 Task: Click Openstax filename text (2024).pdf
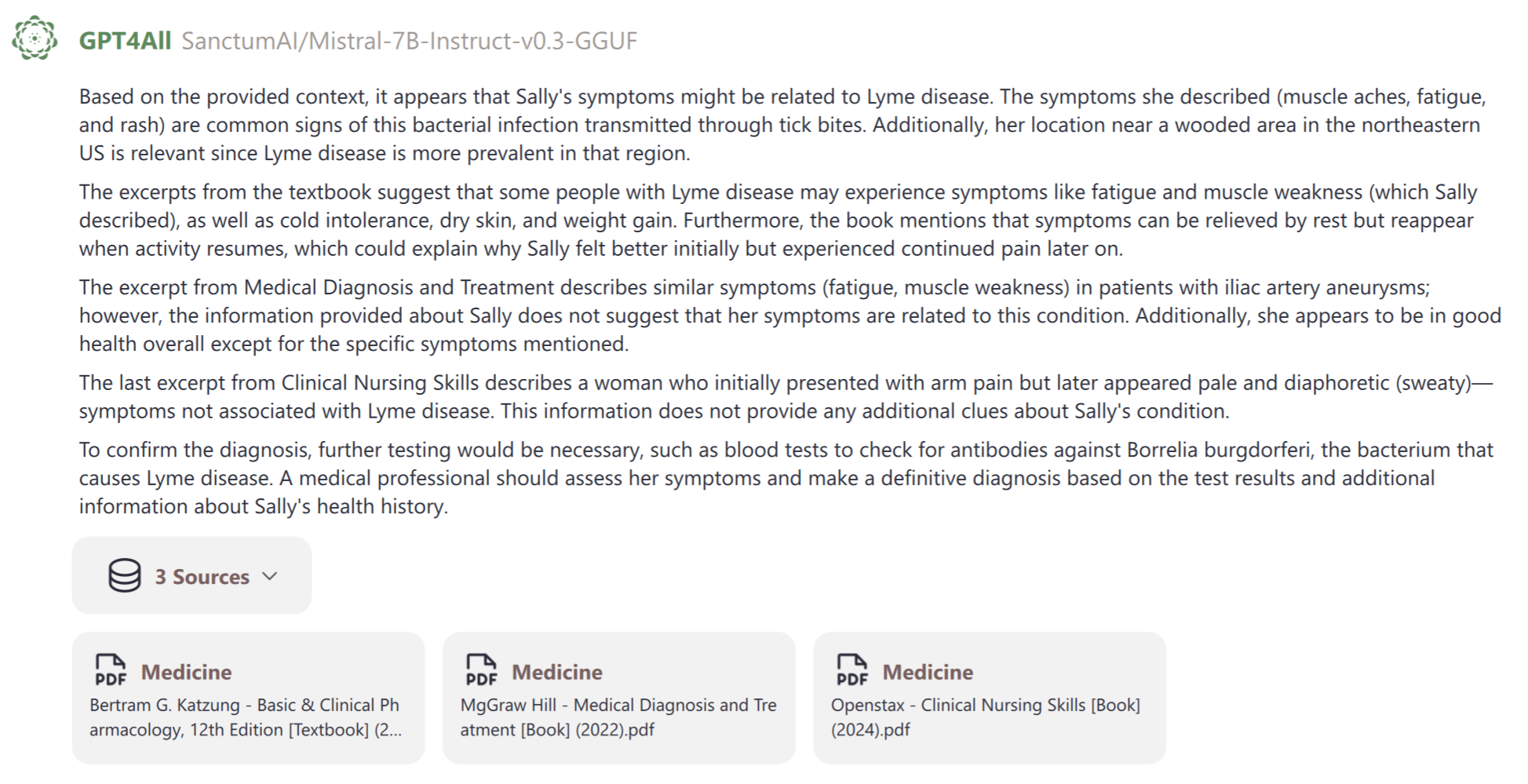(x=870, y=730)
